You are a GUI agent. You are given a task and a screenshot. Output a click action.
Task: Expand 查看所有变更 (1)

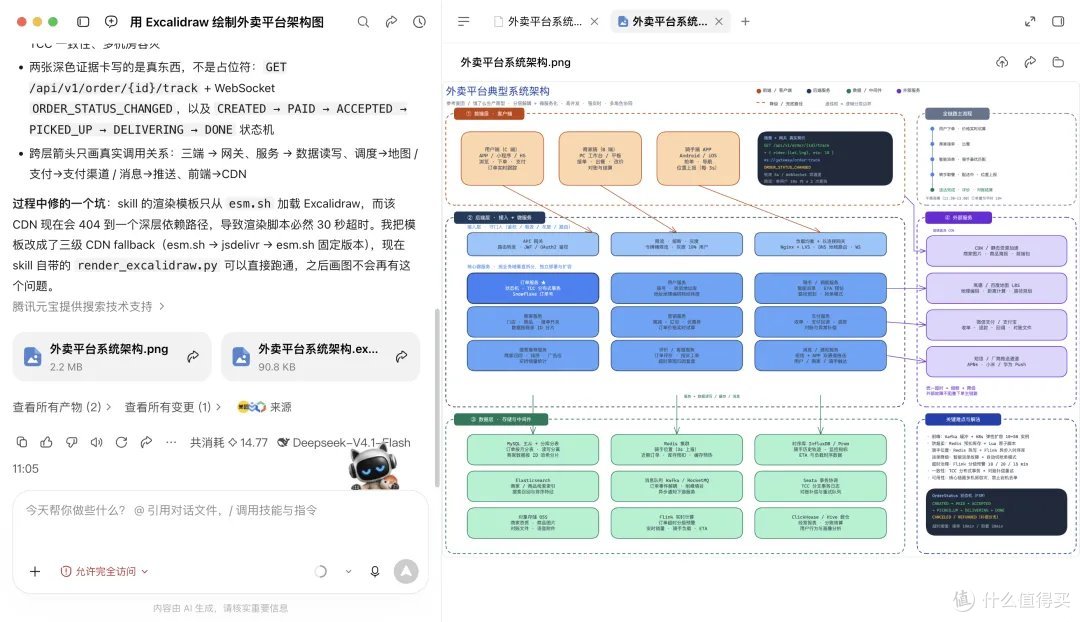click(x=173, y=407)
